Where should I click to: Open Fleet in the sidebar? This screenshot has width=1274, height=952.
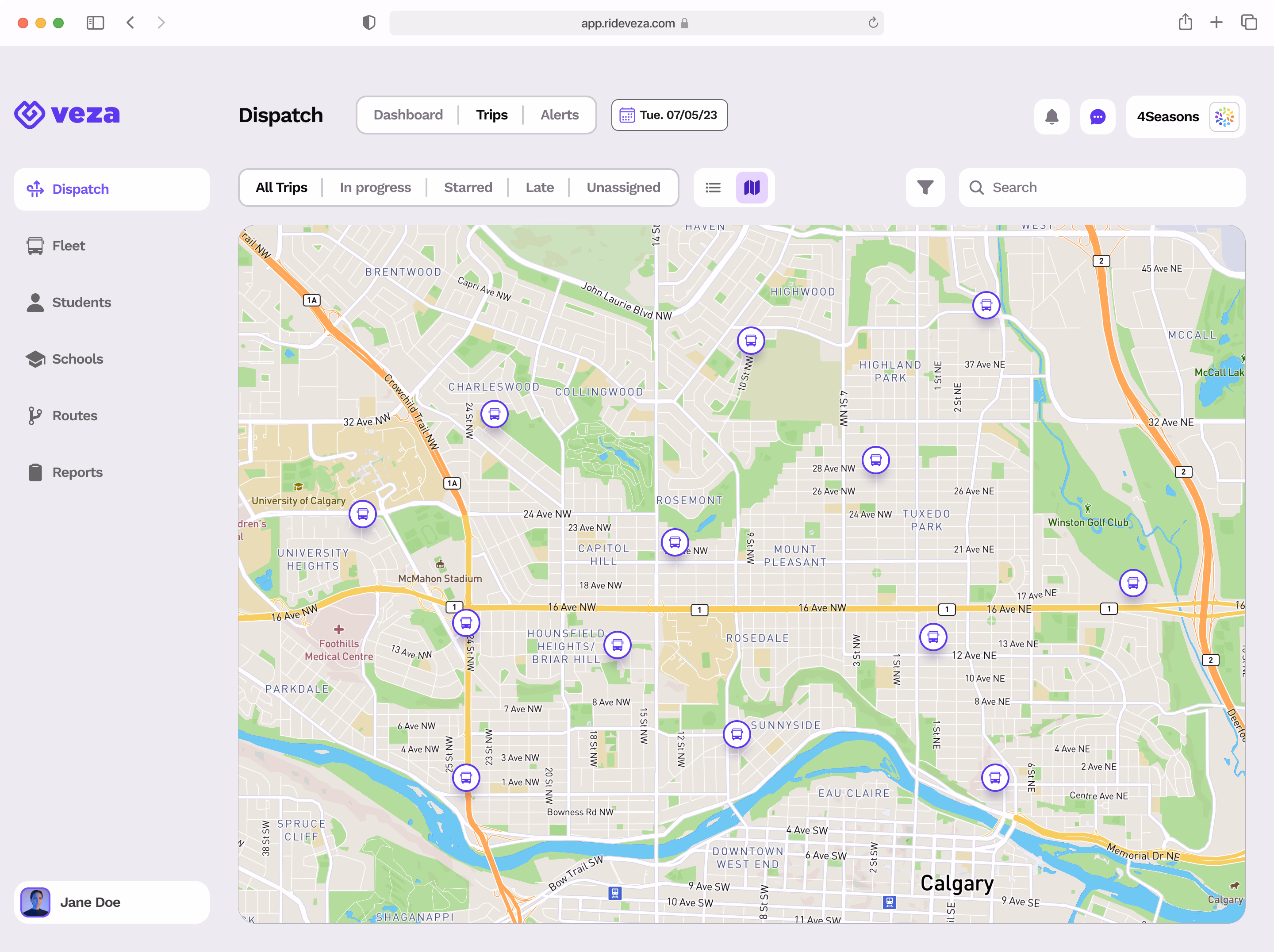[x=112, y=246]
